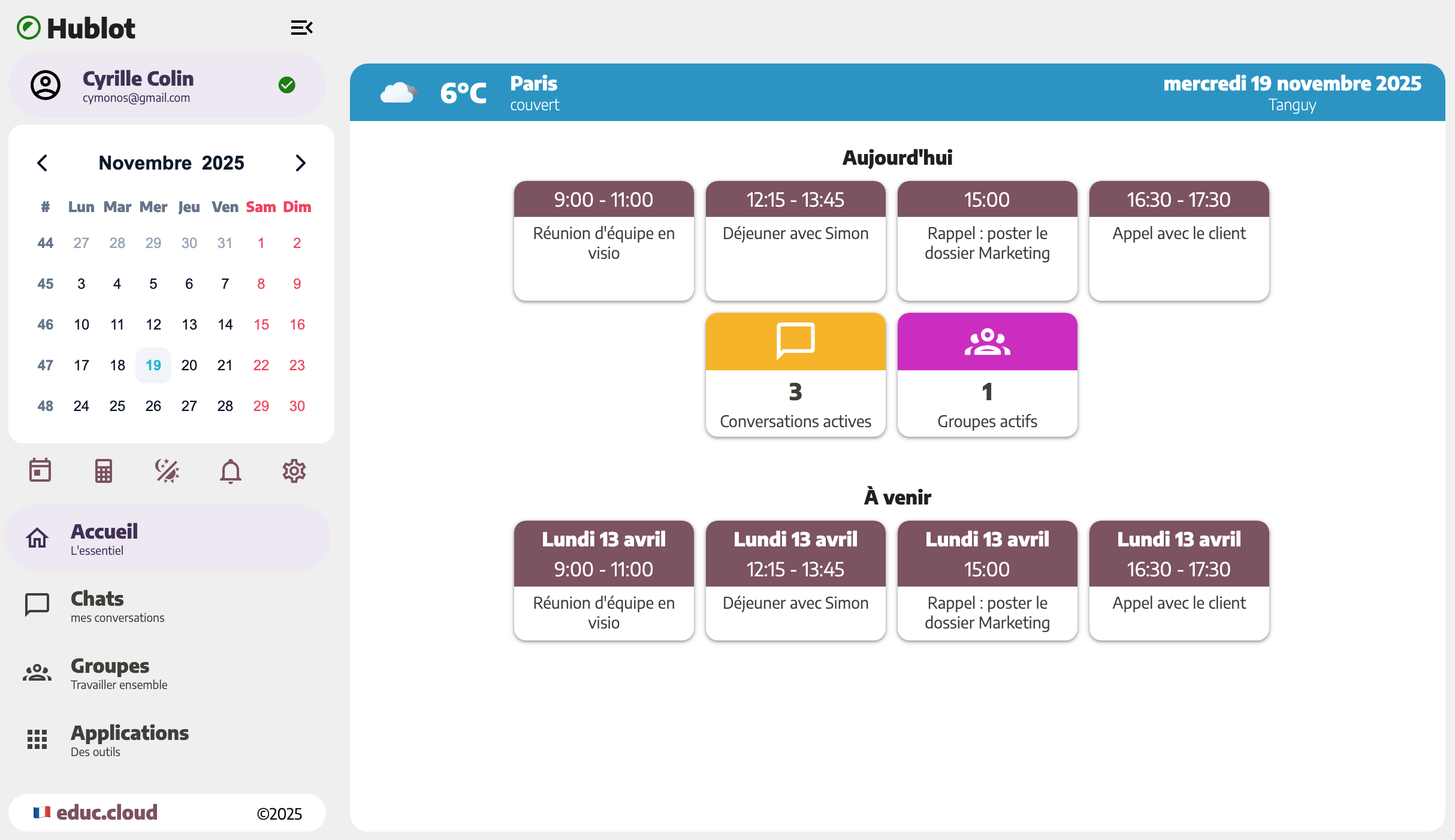This screenshot has height=840, width=1455.
Task: Click the user profile avatar icon
Action: point(46,85)
